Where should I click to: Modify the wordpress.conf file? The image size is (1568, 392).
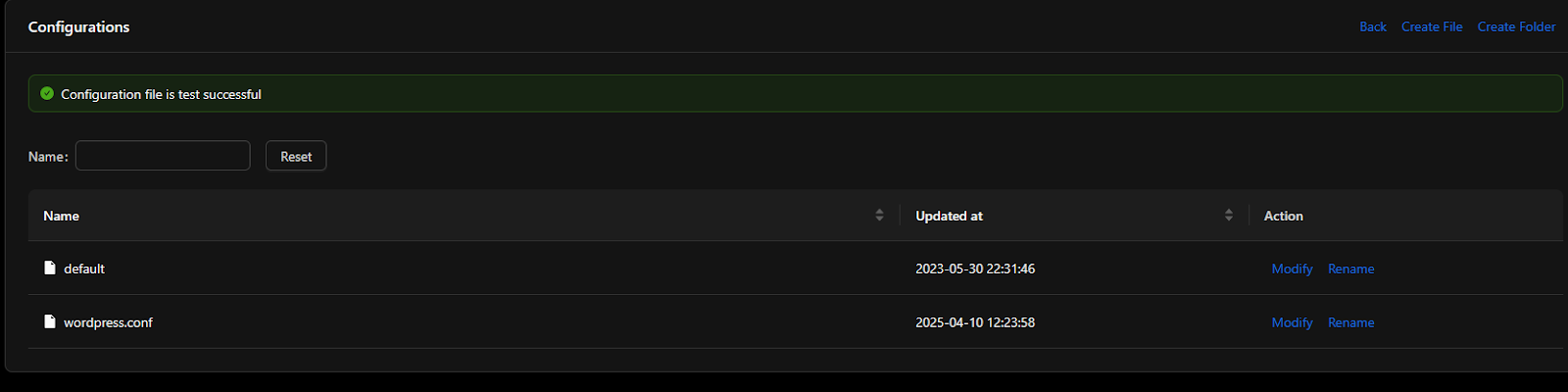[1292, 322]
